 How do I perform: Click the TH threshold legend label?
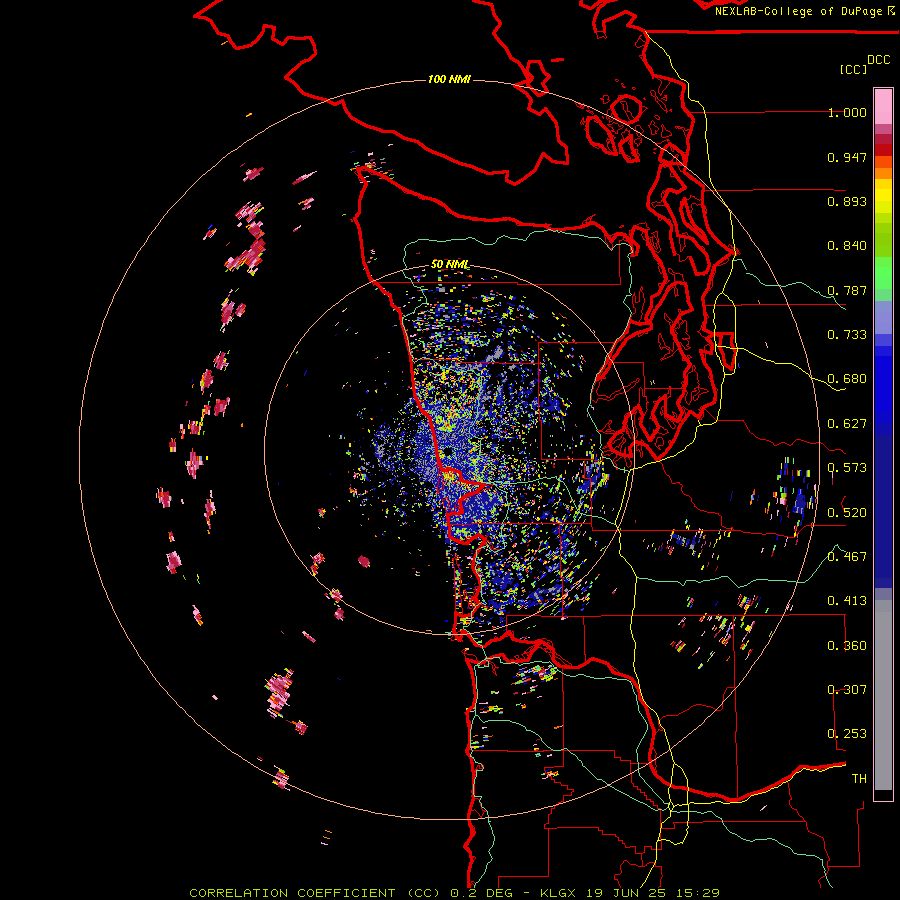(x=859, y=778)
